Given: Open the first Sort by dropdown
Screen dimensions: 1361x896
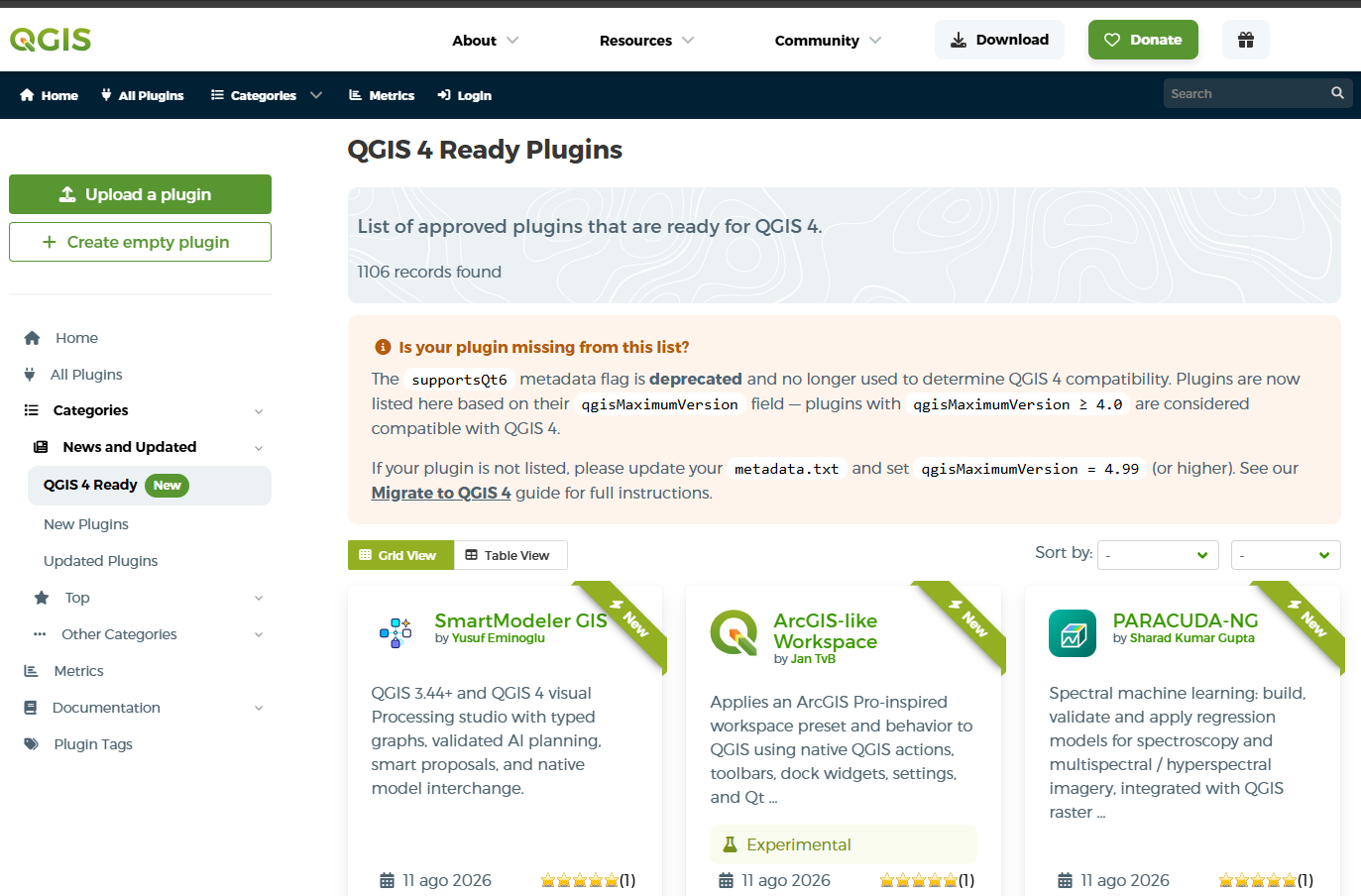Looking at the screenshot, I should pos(1158,555).
